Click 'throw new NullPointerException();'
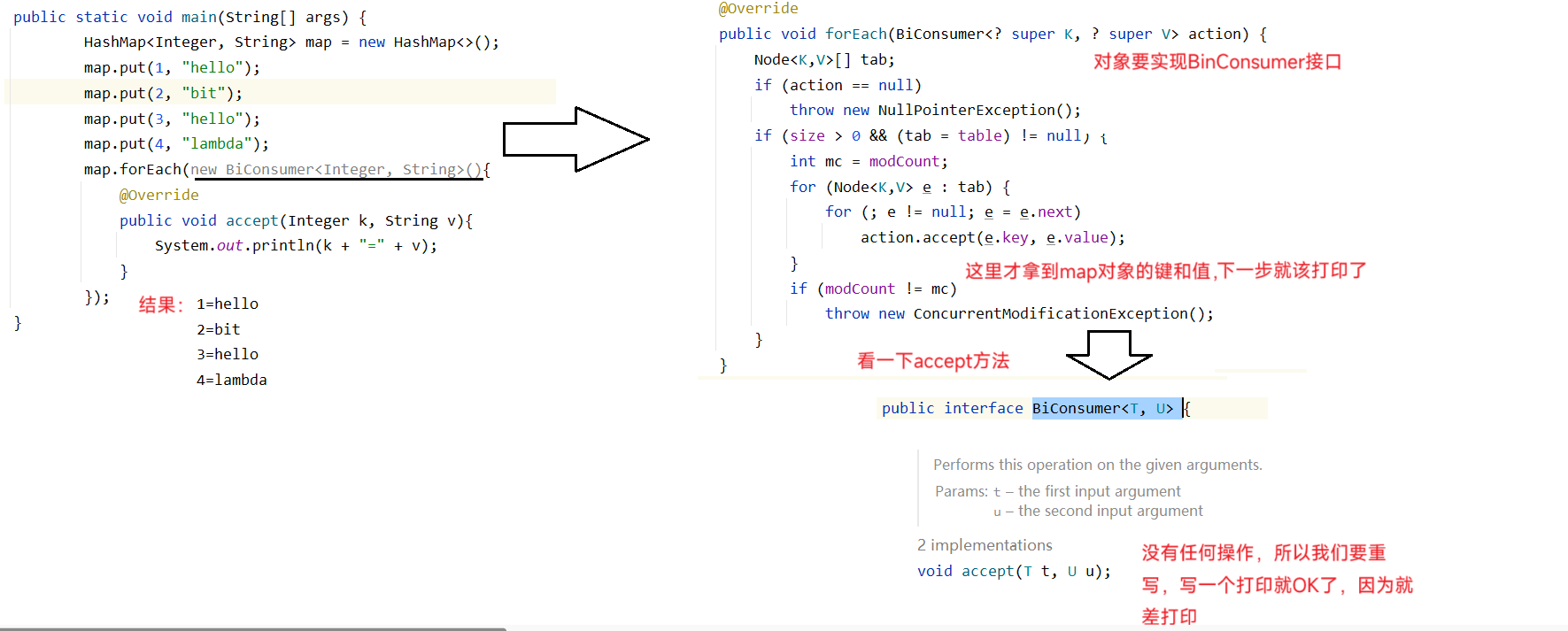The width and height of the screenshot is (1568, 631). pos(935,111)
